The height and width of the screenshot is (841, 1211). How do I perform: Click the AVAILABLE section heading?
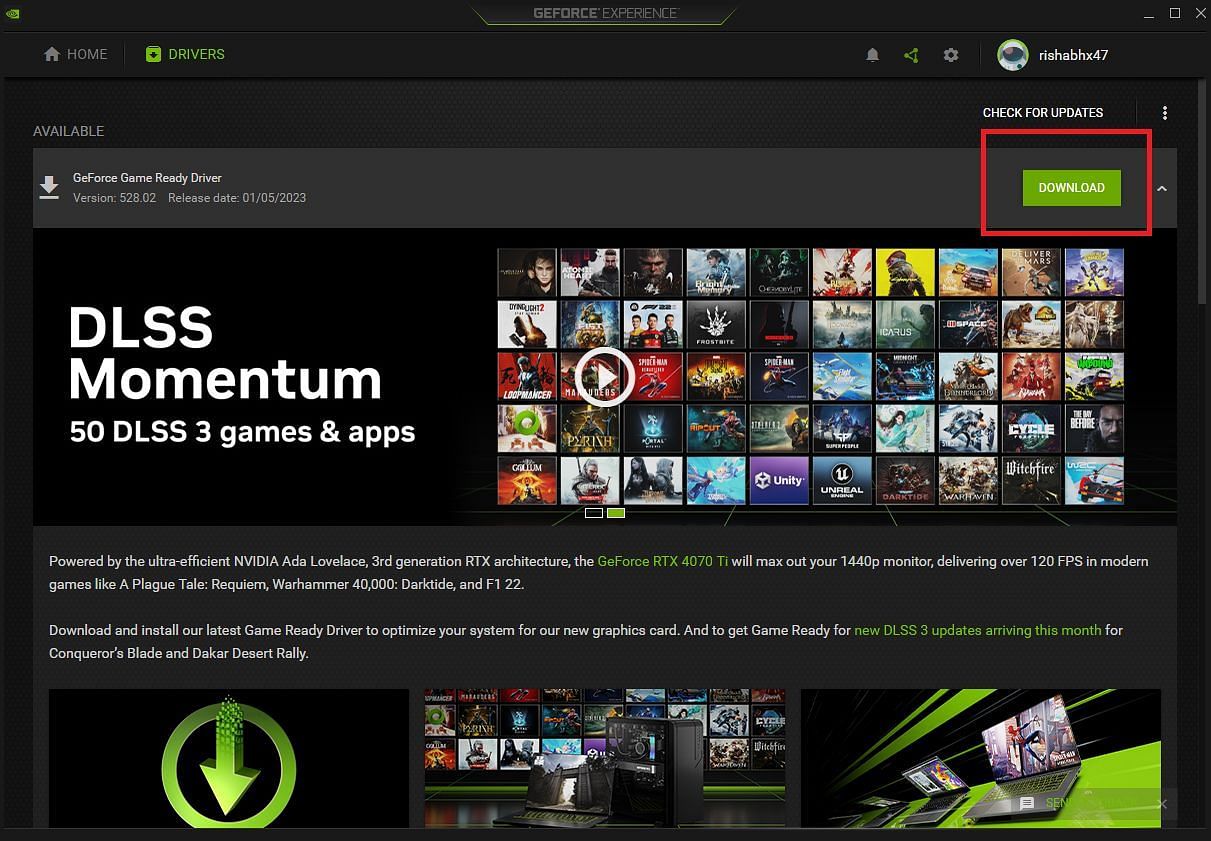pyautogui.click(x=68, y=131)
